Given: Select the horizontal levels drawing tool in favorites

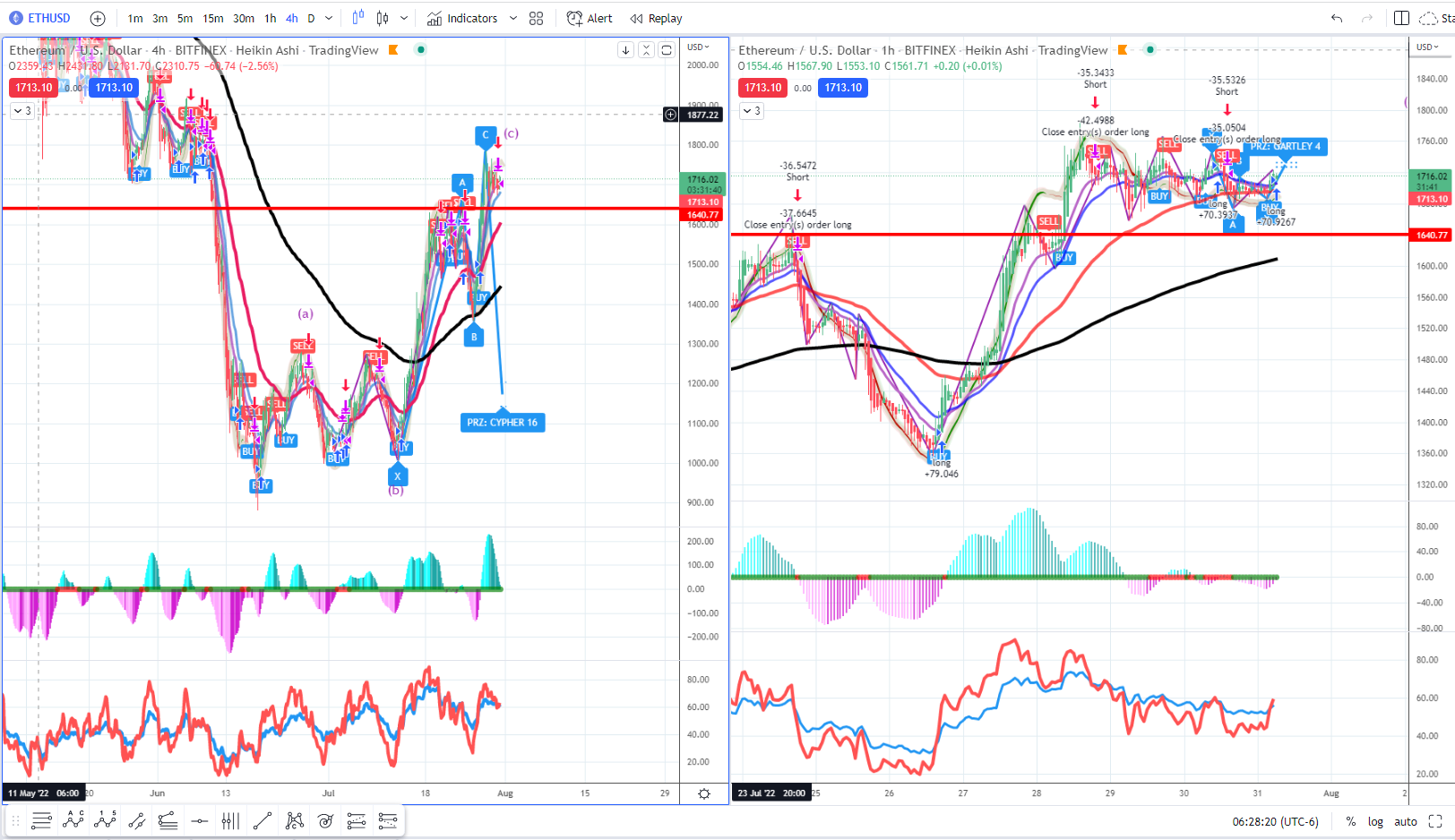Looking at the screenshot, I should point(41,820).
